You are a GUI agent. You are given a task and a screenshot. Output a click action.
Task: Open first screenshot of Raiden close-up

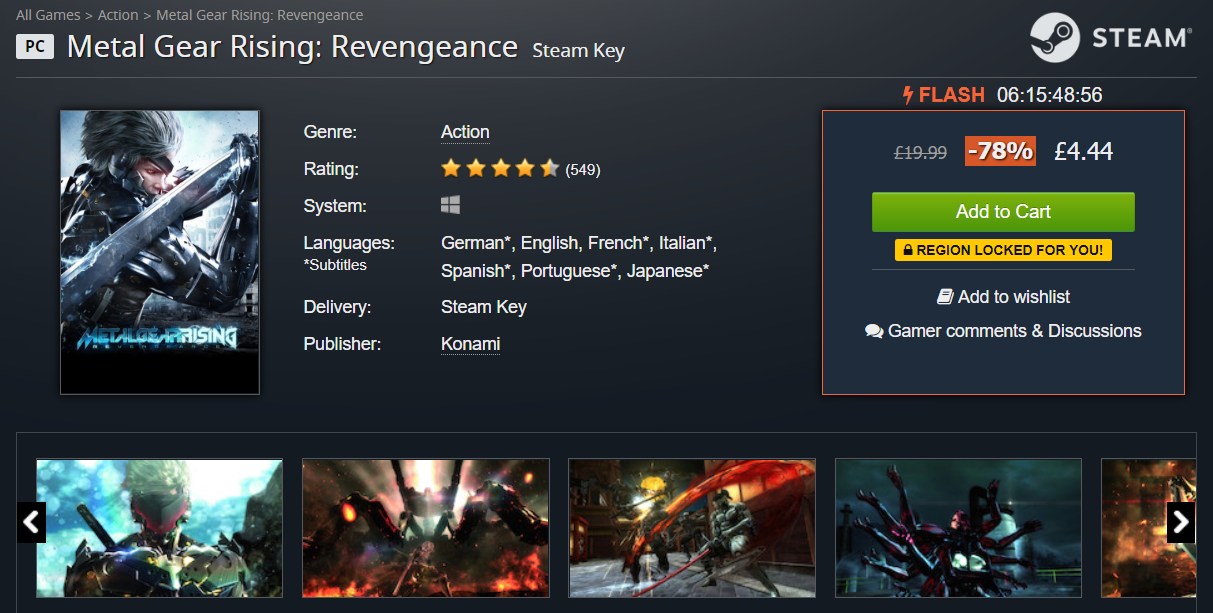160,528
